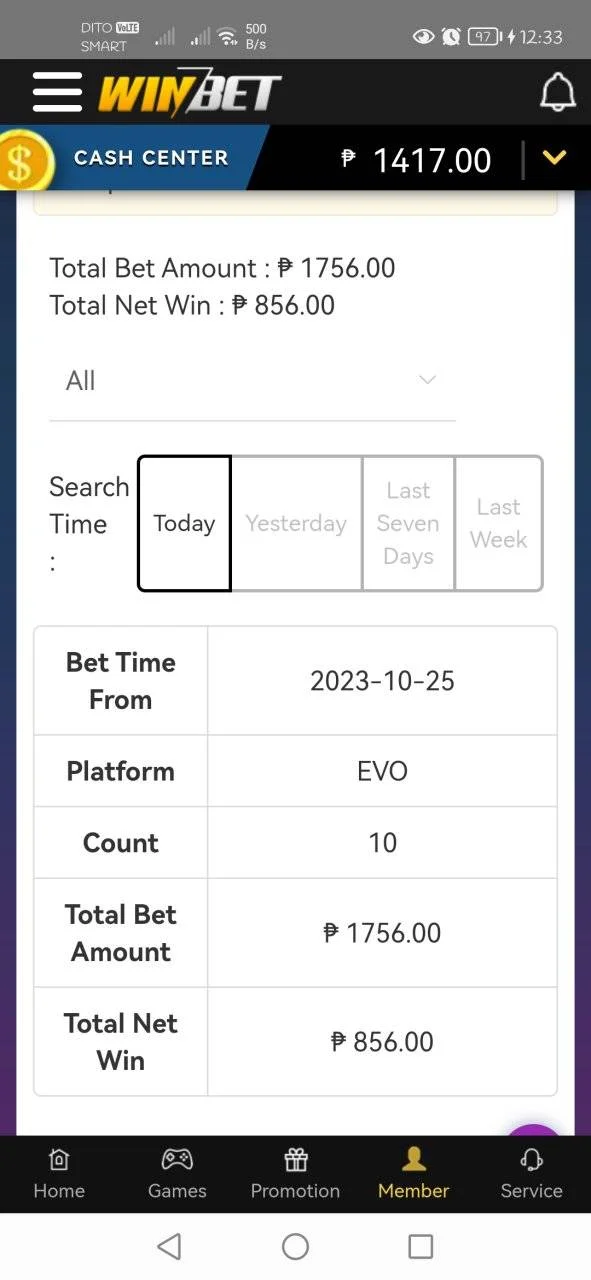The height and width of the screenshot is (1280, 591).
Task: Expand the balance yellow chevron
Action: tap(554, 158)
